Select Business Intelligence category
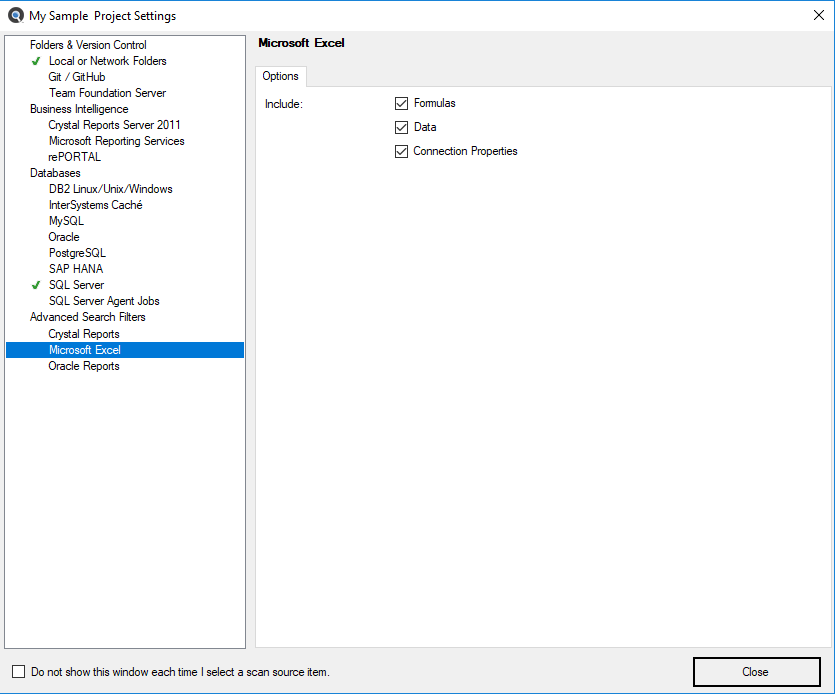Screen dimensions: 835x694 (x=79, y=109)
